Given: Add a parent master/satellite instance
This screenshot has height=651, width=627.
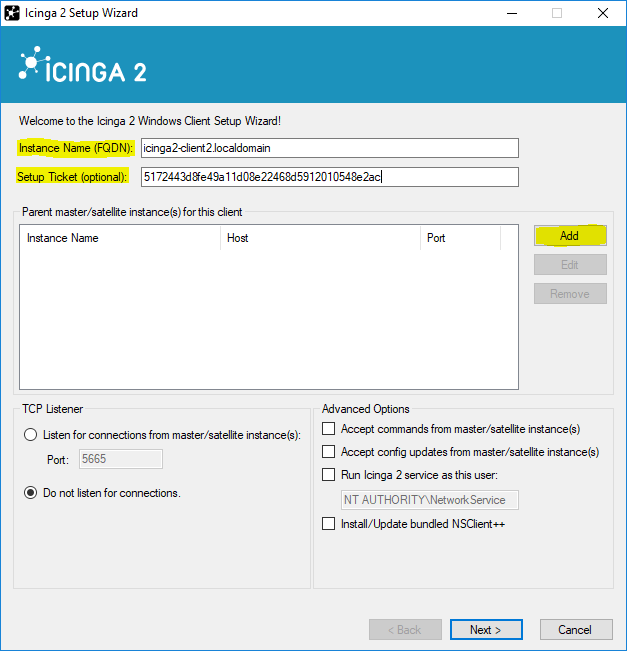Looking at the screenshot, I should point(570,235).
